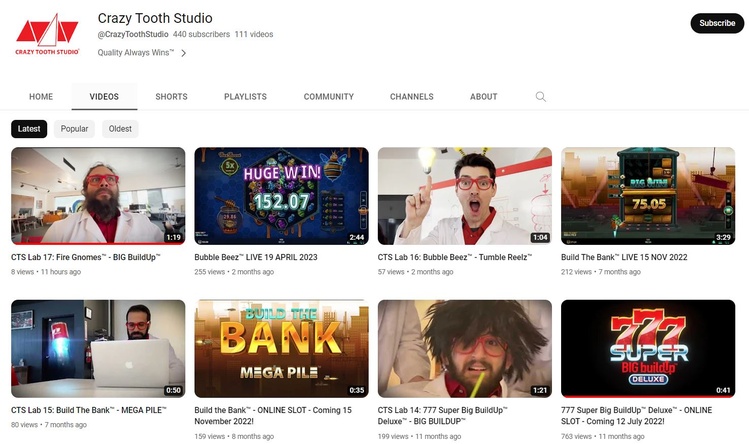Play the CTS Lab 15 laptop thumbnail
The image size is (749, 444).
click(x=98, y=349)
